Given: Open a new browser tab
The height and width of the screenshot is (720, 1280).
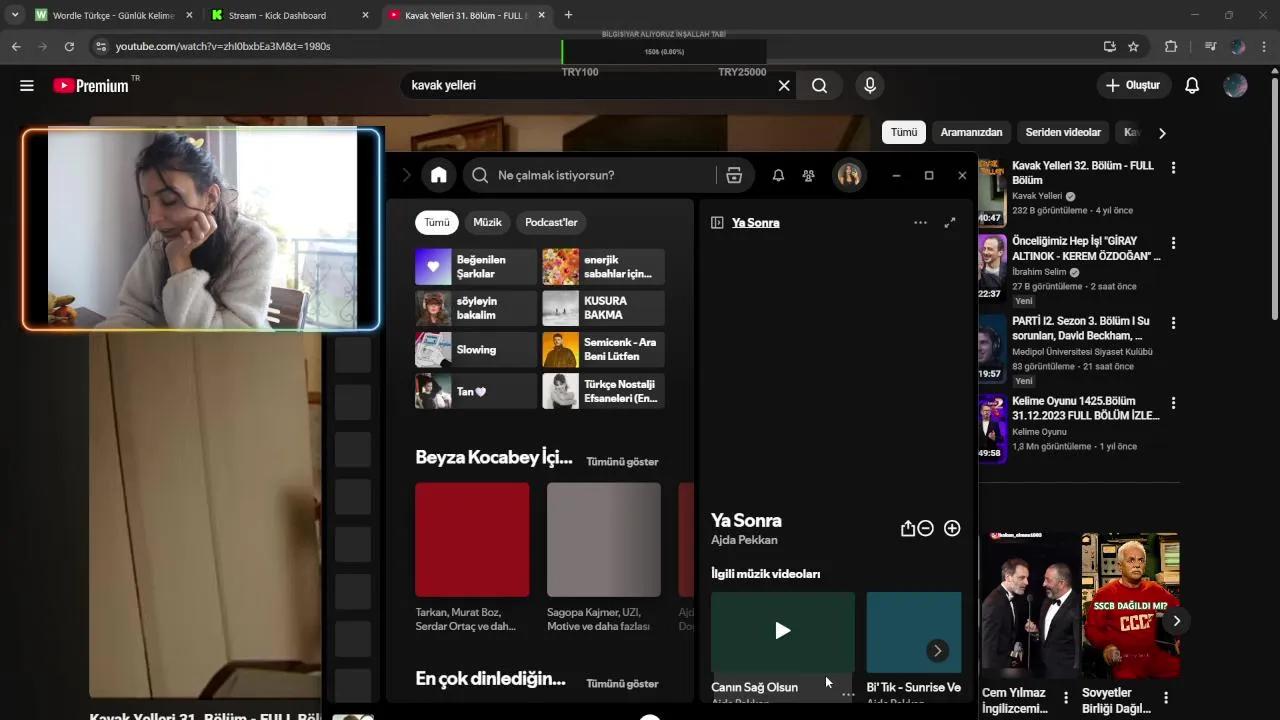Looking at the screenshot, I should 569,15.
